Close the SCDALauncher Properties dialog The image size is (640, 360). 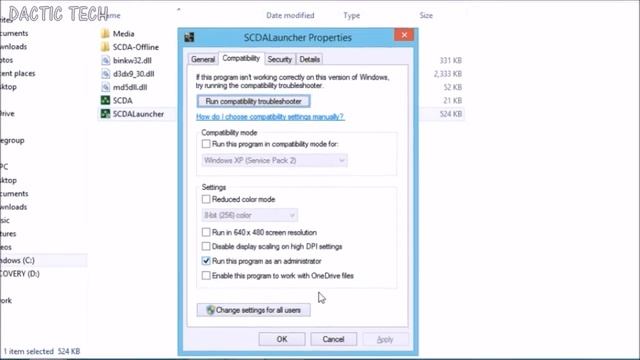[404, 35]
